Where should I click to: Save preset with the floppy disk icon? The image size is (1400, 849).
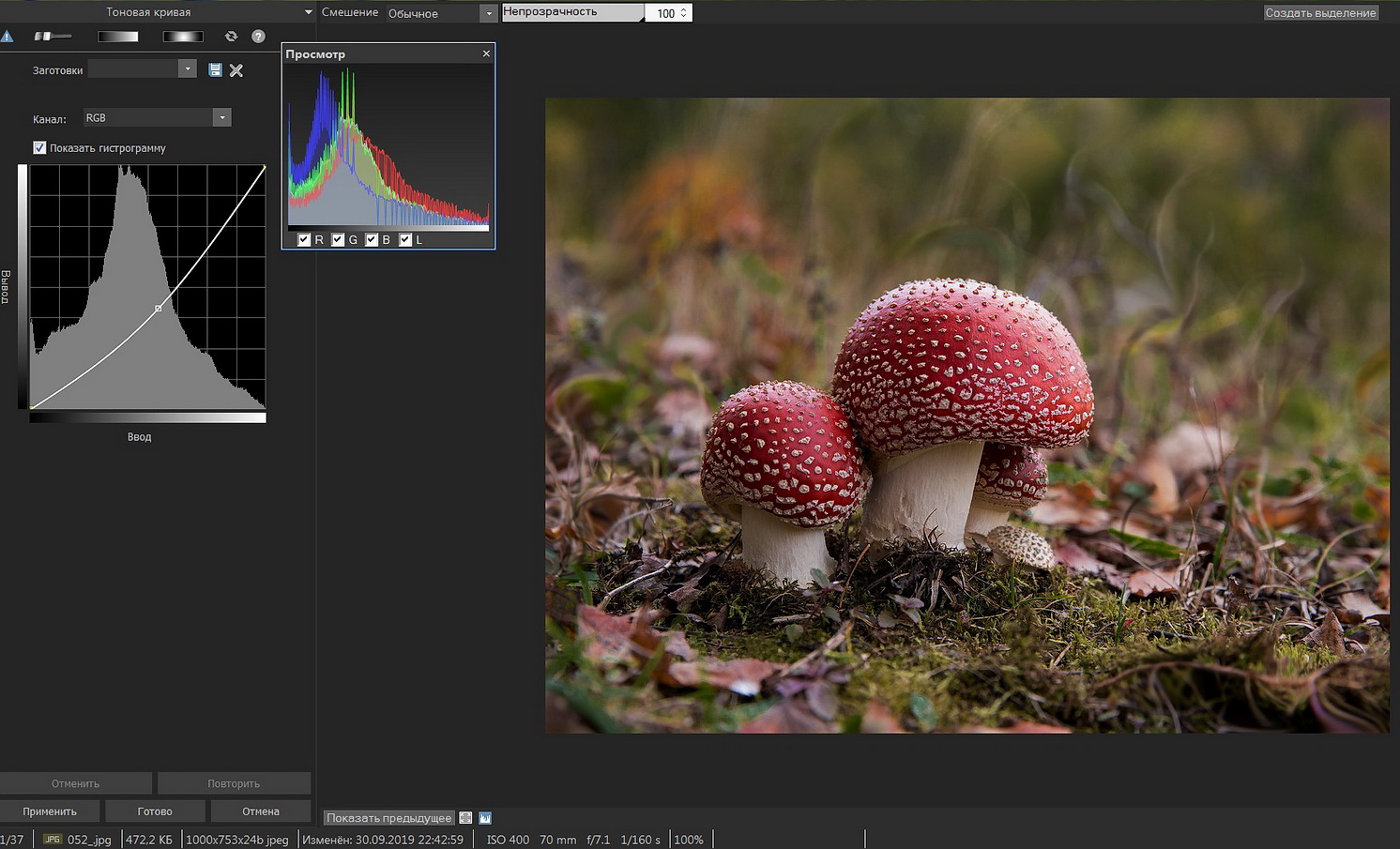point(215,70)
